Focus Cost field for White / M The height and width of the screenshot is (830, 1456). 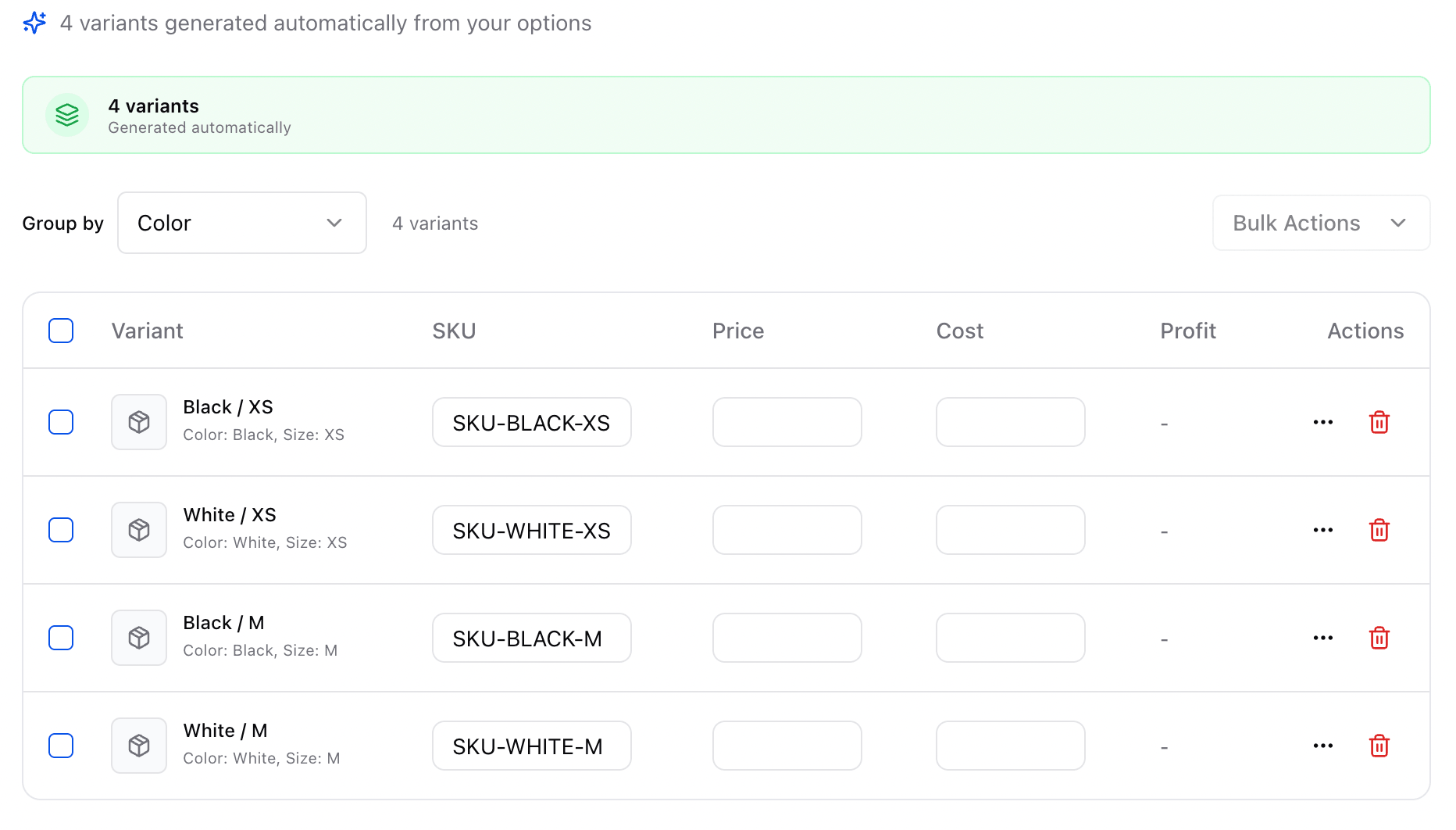point(1011,746)
